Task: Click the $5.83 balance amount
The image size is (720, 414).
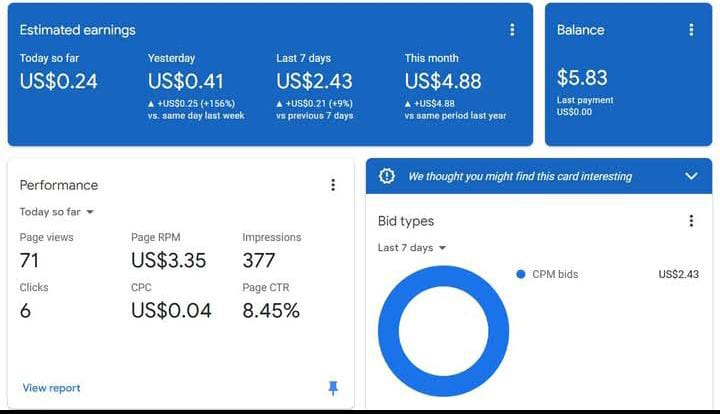Action: pos(582,78)
